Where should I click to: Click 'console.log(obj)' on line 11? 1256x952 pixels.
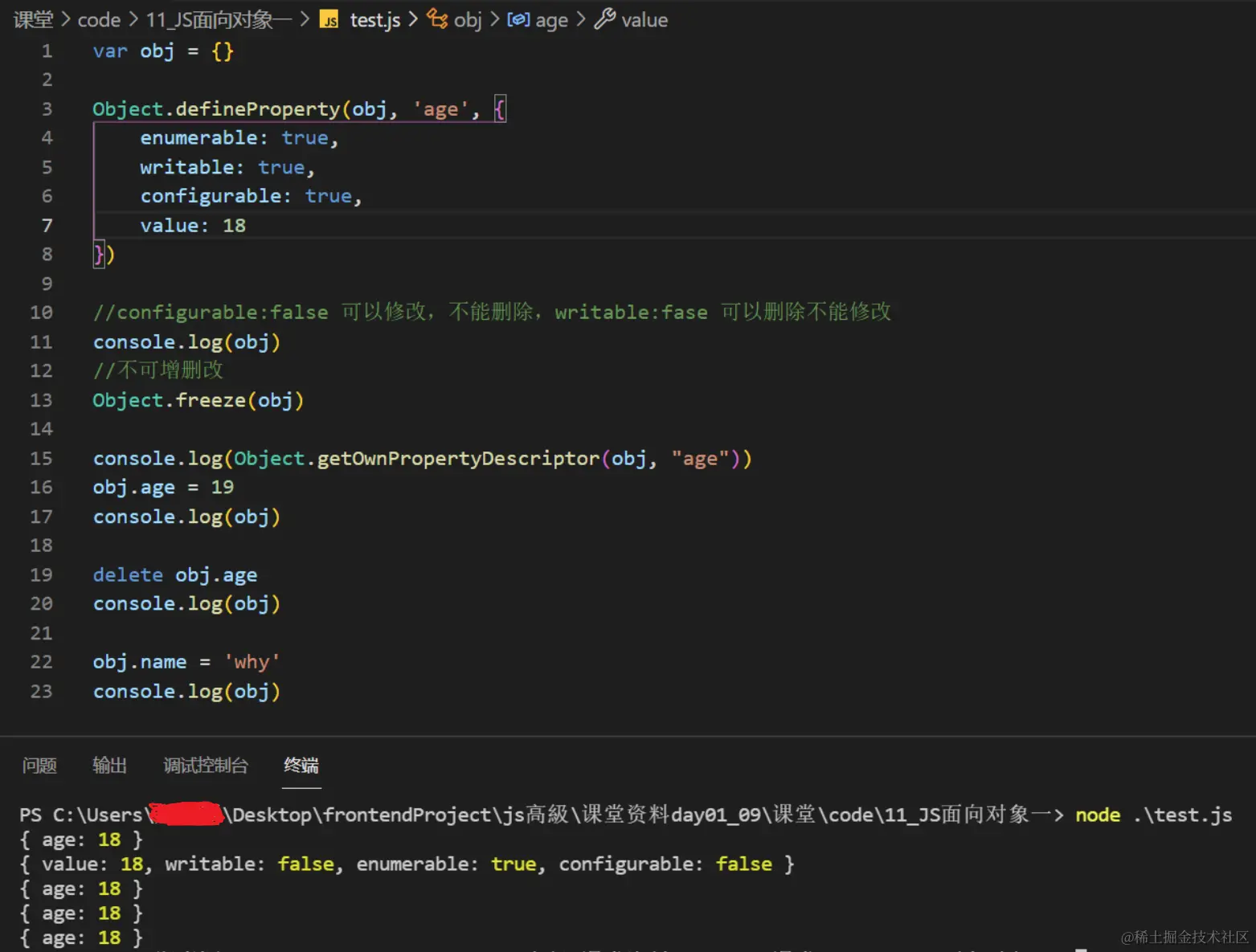point(186,342)
